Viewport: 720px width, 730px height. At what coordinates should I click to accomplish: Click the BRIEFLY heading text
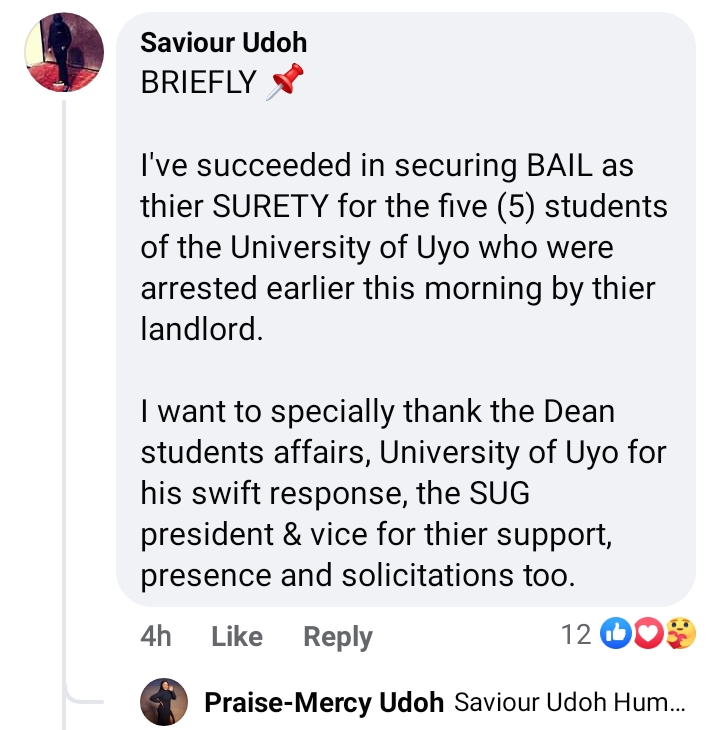coord(199,84)
